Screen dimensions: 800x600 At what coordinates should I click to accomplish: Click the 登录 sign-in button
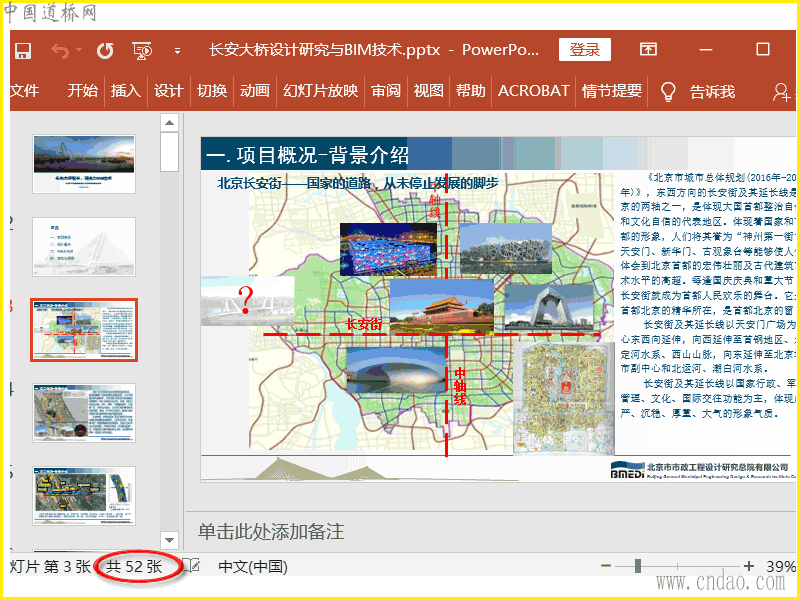point(585,50)
